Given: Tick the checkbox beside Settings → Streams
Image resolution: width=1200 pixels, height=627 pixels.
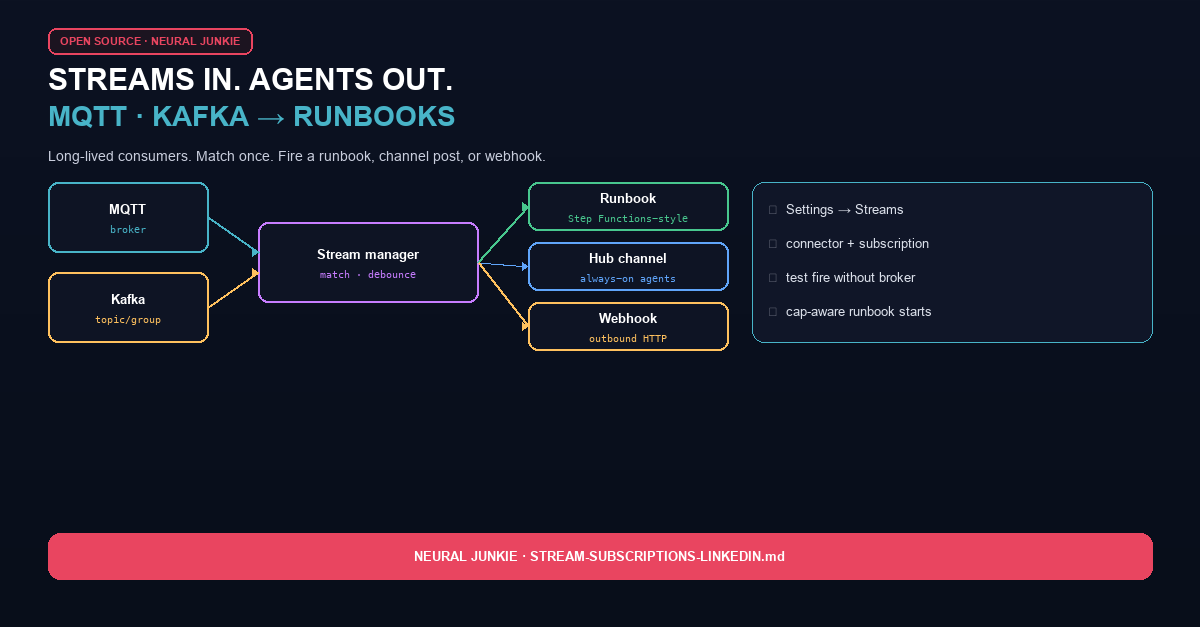Looking at the screenshot, I should click(772, 210).
